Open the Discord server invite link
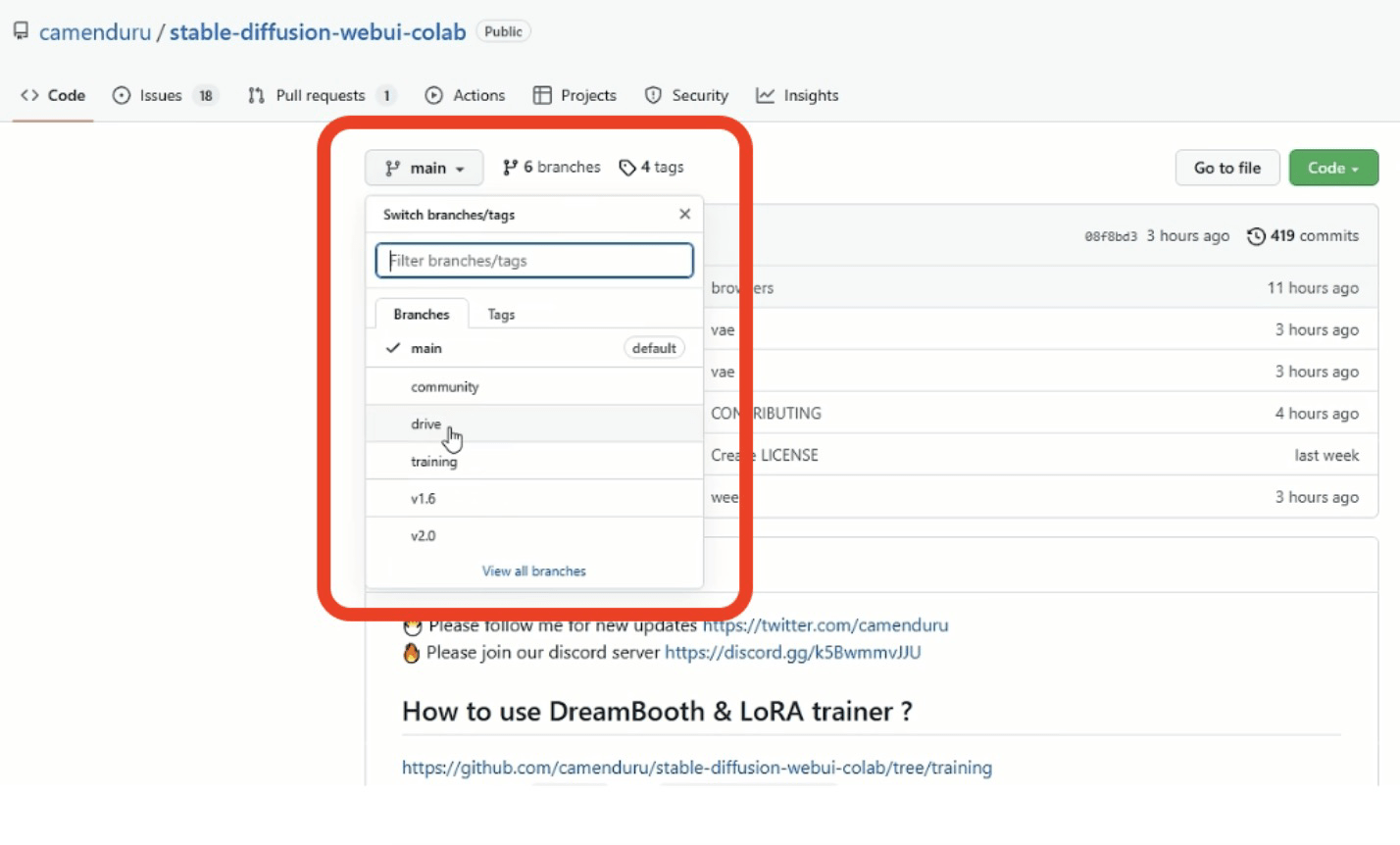The width and height of the screenshot is (1400, 845). click(x=792, y=653)
